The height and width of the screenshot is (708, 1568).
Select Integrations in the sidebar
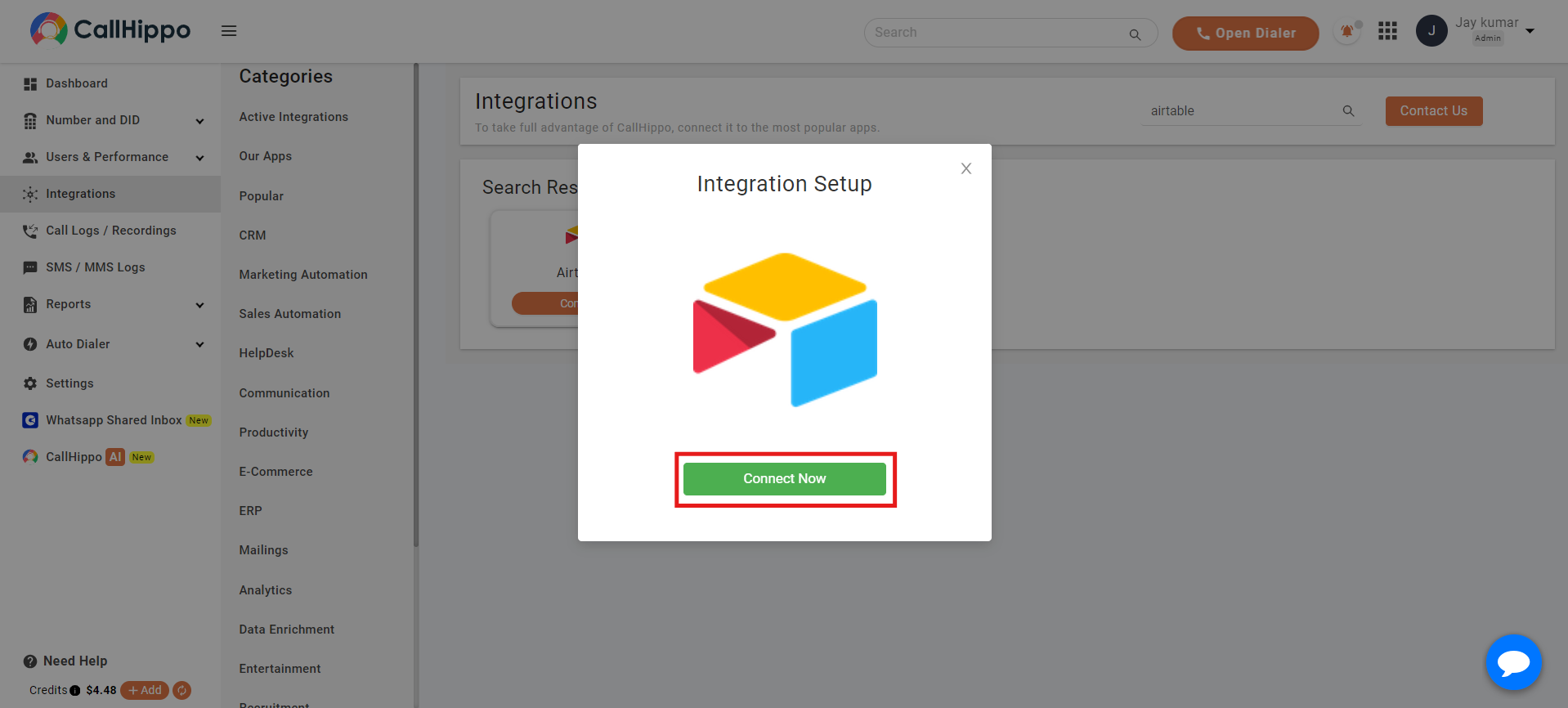(x=110, y=194)
